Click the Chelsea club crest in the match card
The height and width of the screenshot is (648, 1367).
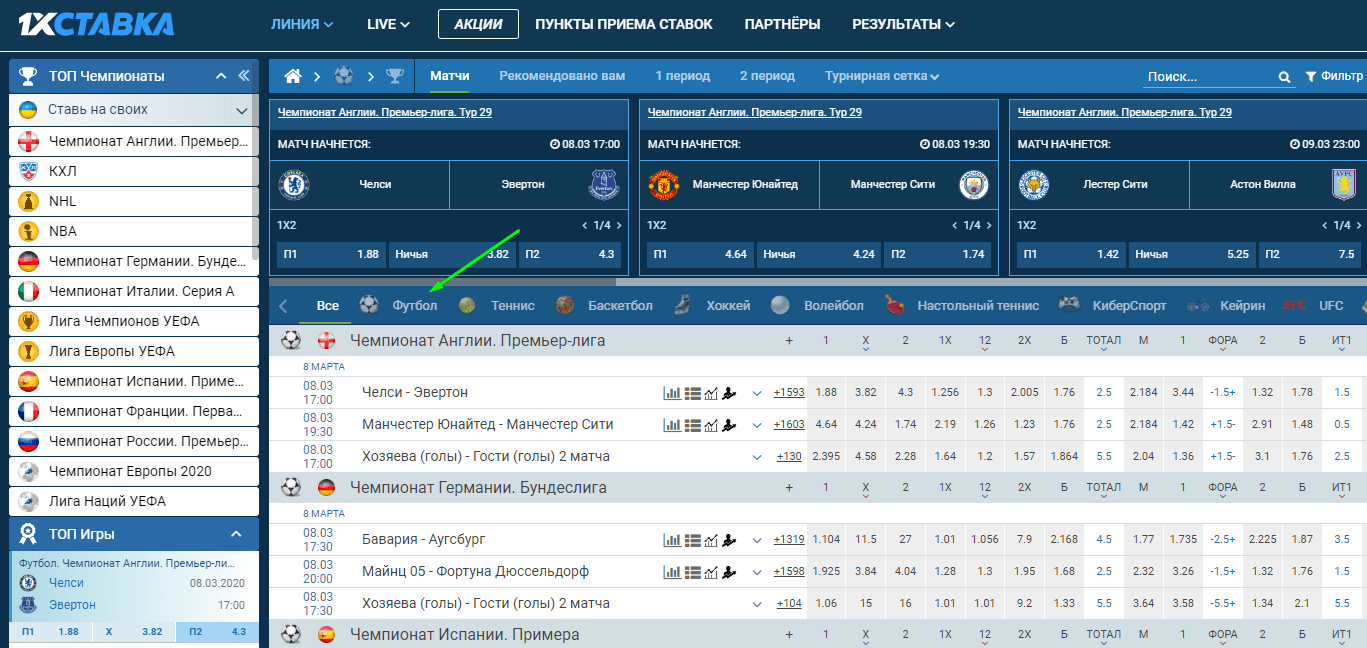pos(294,185)
